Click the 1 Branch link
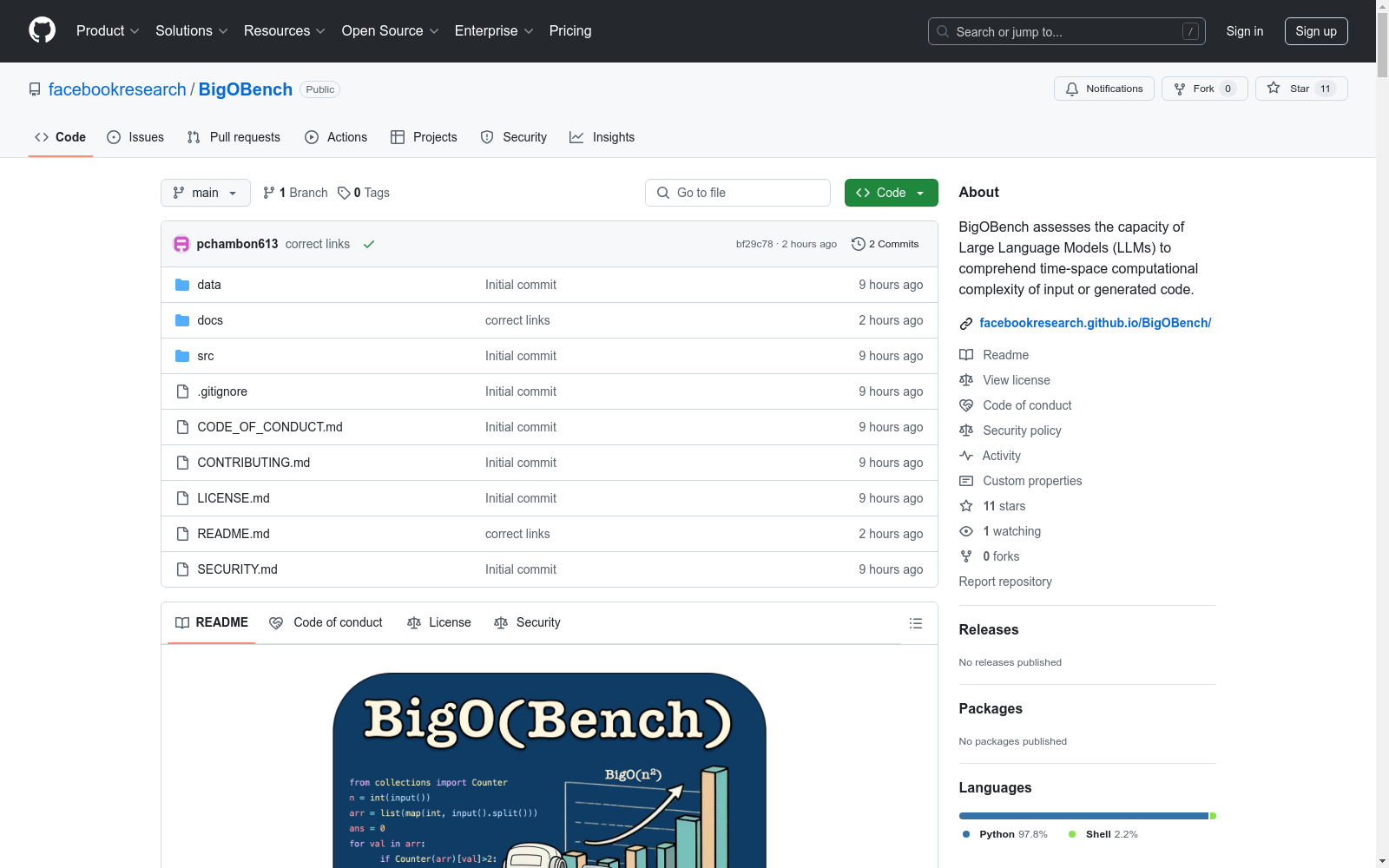The width and height of the screenshot is (1389, 868). (296, 193)
